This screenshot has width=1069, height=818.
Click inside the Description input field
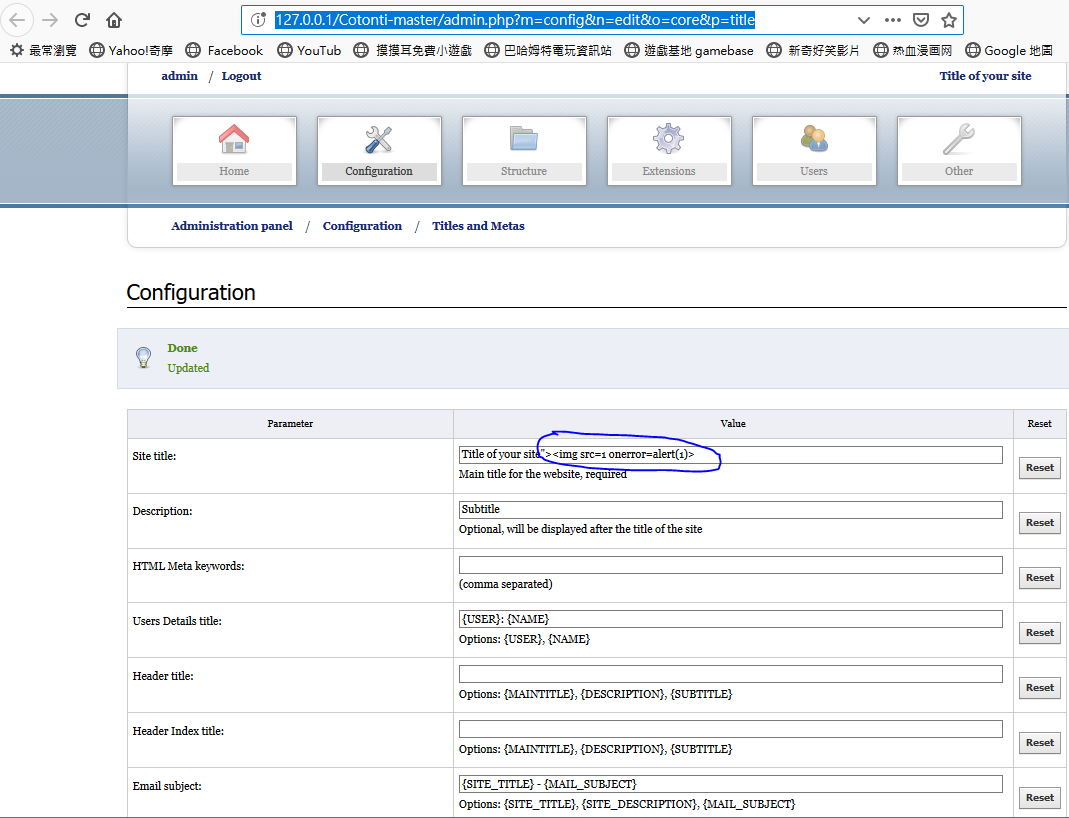[730, 508]
